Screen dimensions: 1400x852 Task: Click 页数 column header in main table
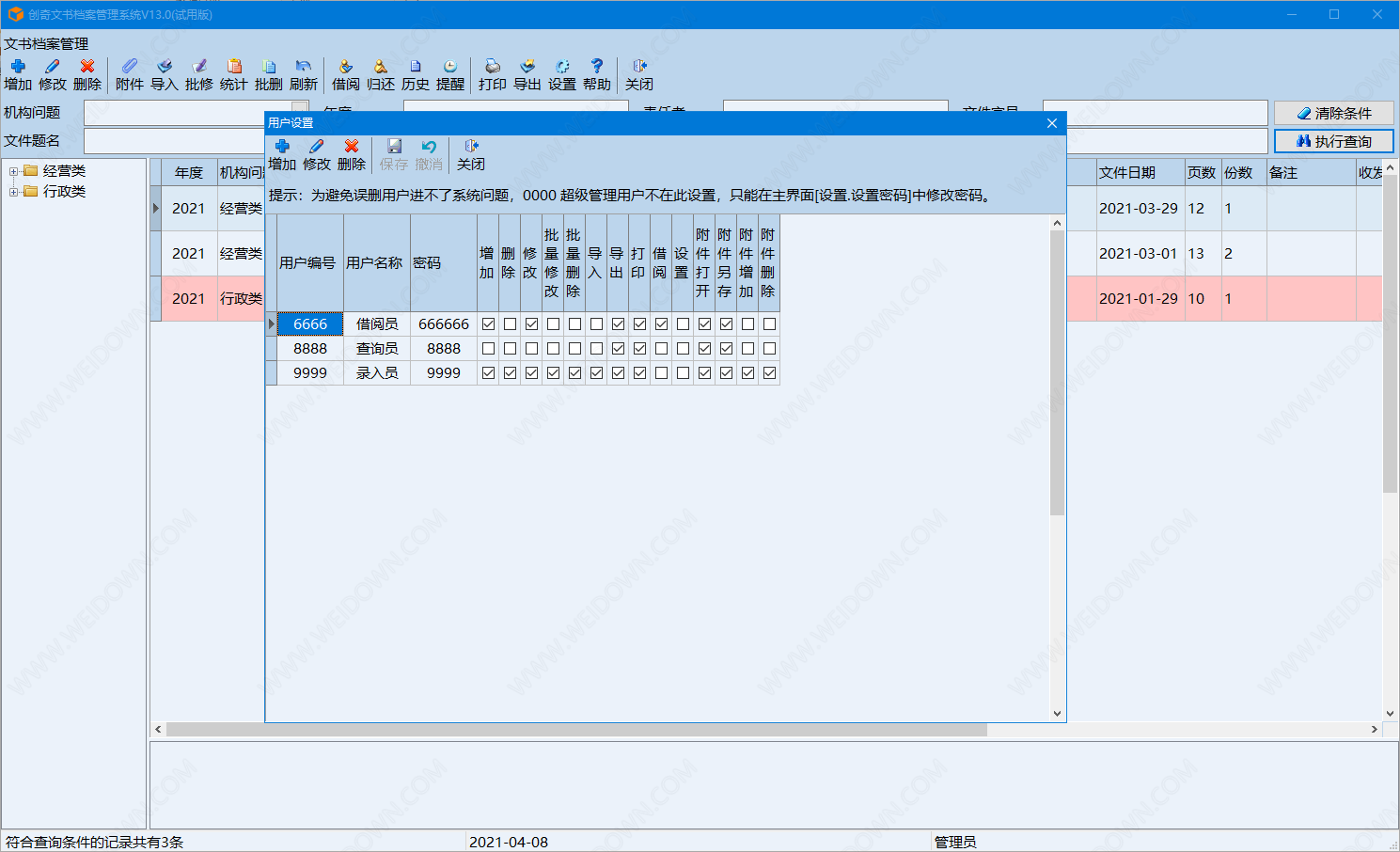click(1203, 173)
